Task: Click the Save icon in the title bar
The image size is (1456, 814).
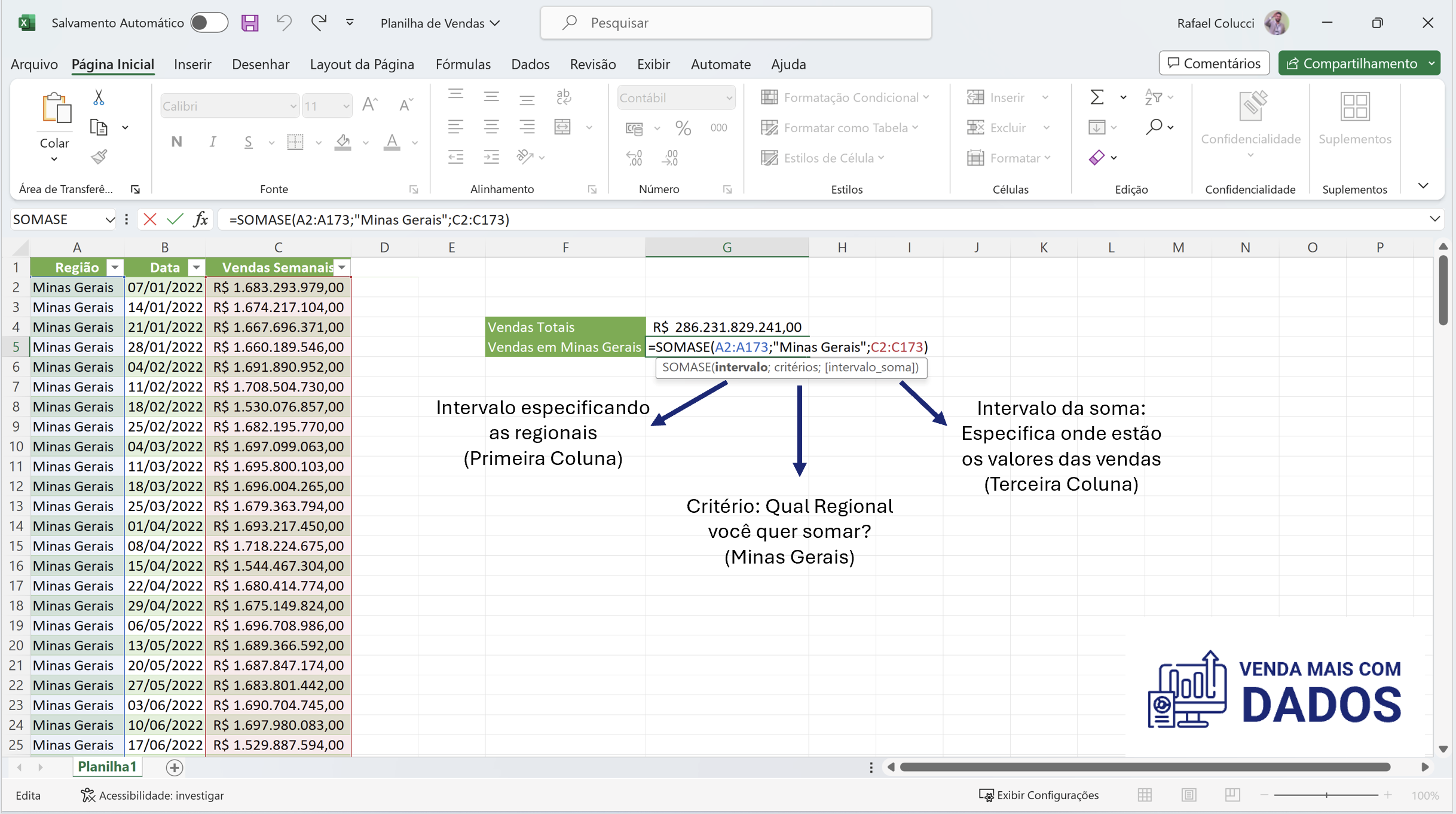Action: click(x=250, y=23)
